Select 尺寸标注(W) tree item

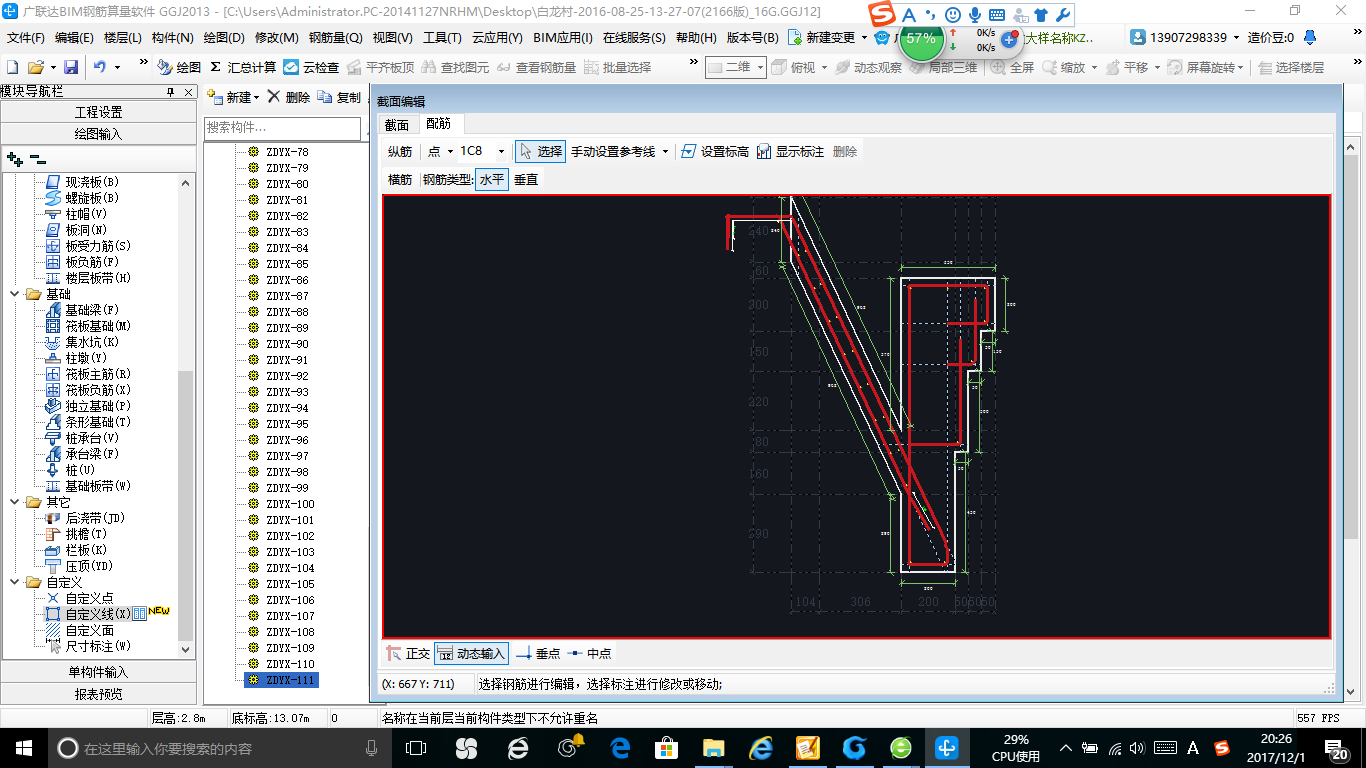pos(88,646)
